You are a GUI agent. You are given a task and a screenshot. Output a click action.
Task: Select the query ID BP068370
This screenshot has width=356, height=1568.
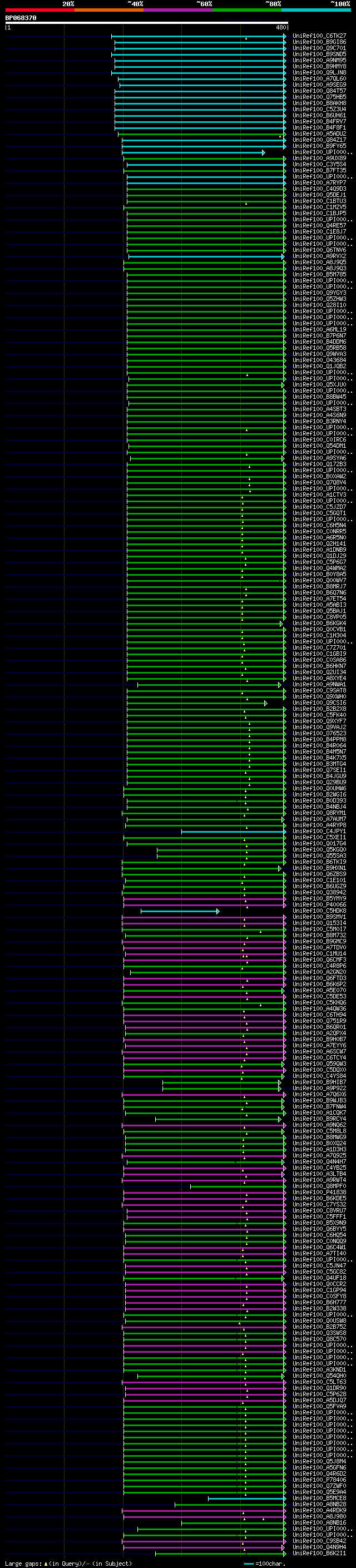click(21, 18)
